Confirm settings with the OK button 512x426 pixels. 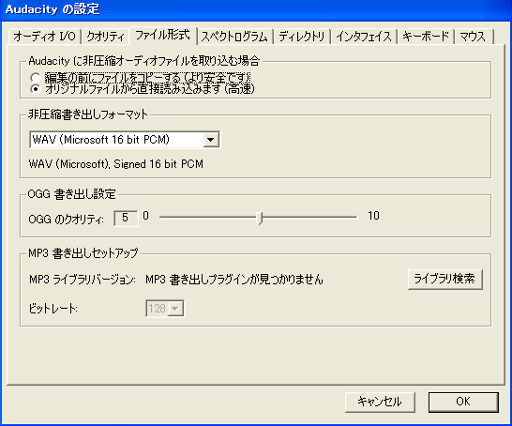463,402
